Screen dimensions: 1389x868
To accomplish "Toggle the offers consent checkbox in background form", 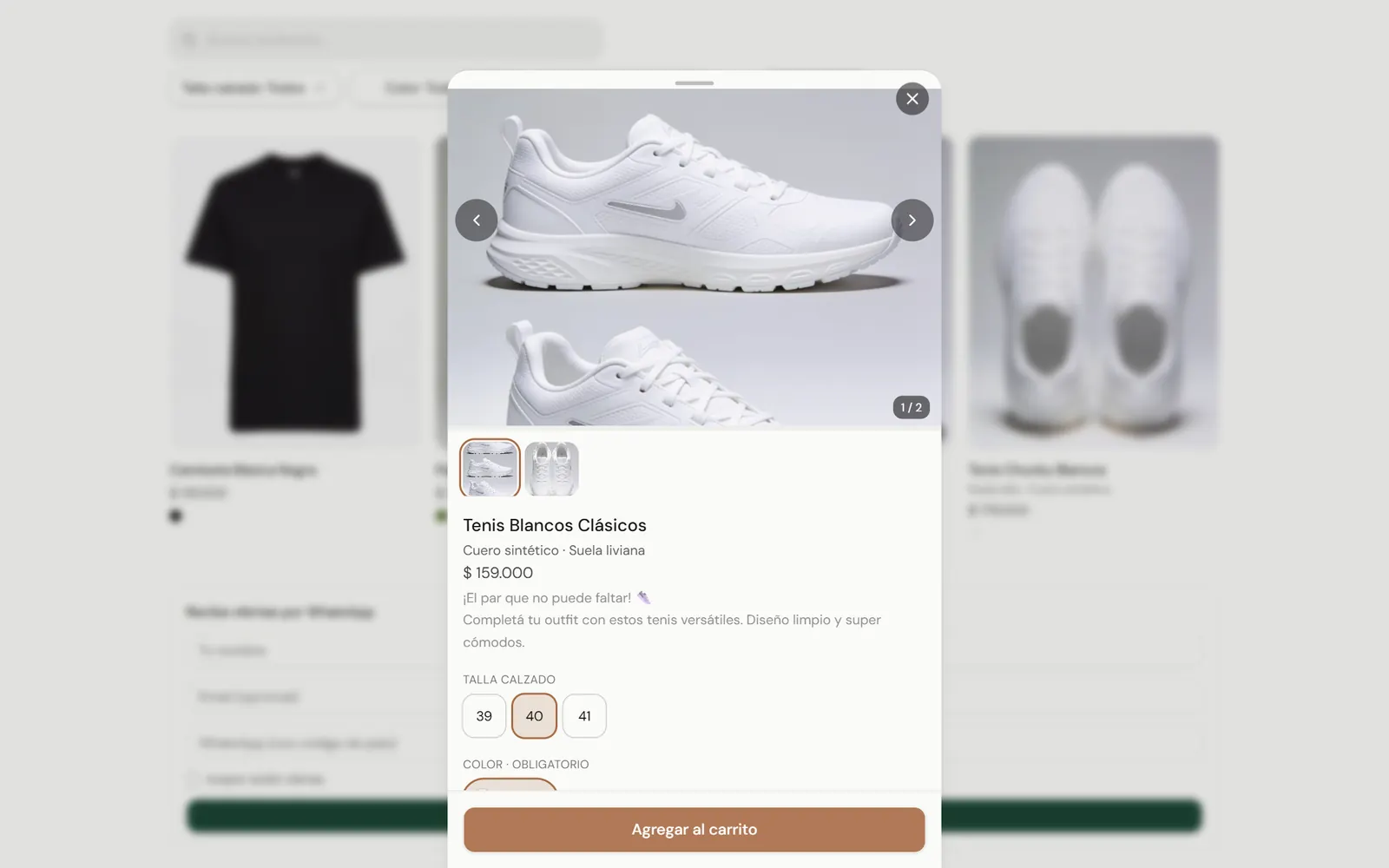I will click(x=193, y=779).
